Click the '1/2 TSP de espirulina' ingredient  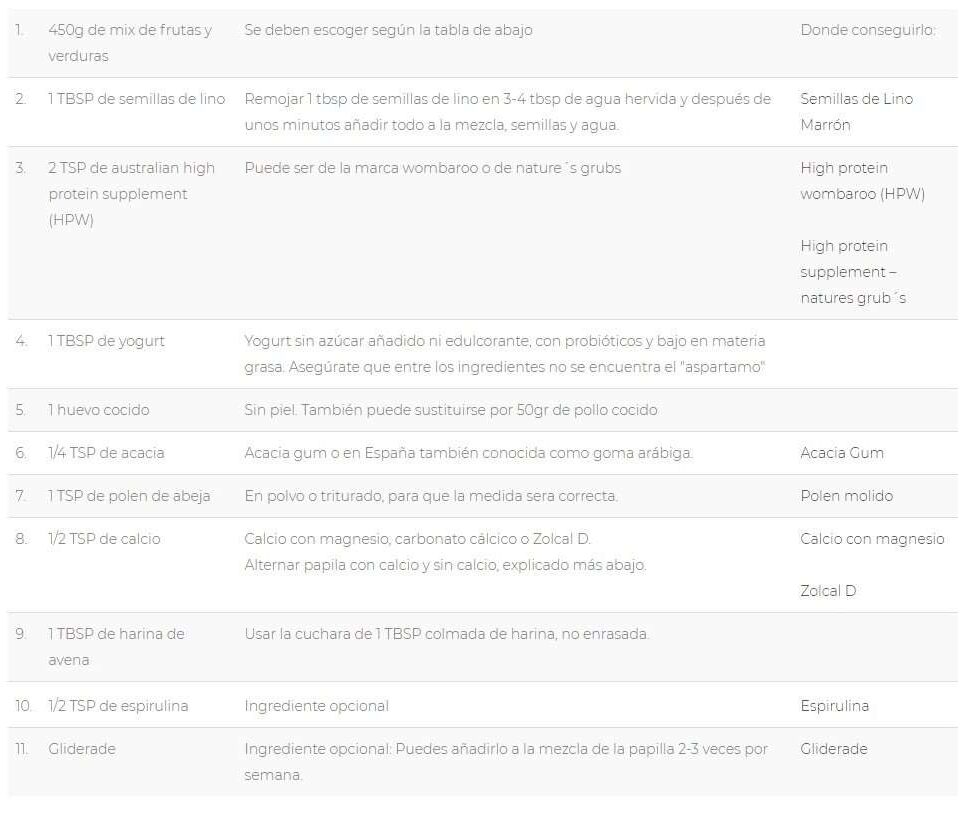click(118, 706)
